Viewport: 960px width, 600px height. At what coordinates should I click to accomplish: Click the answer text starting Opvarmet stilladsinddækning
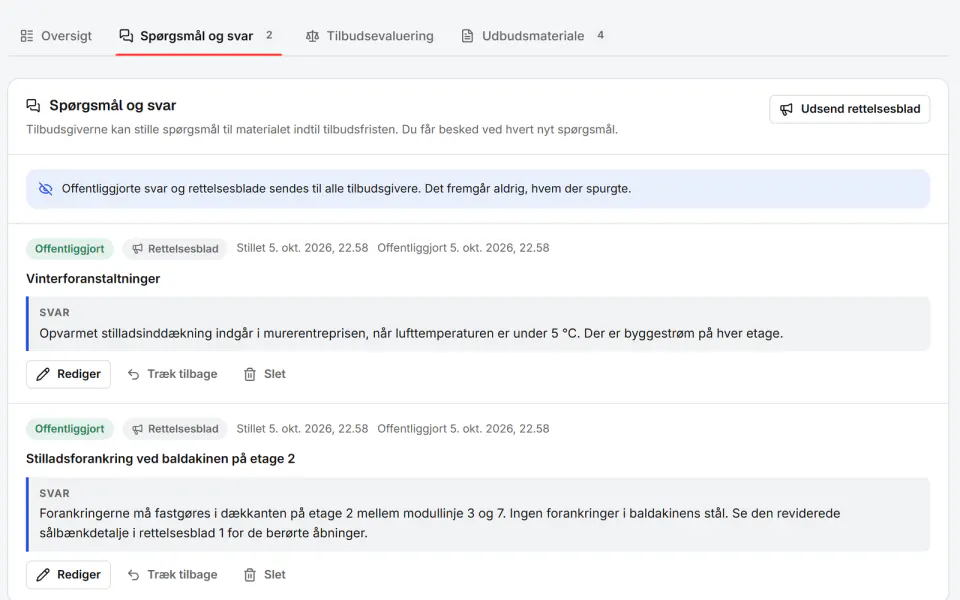[x=411, y=334]
